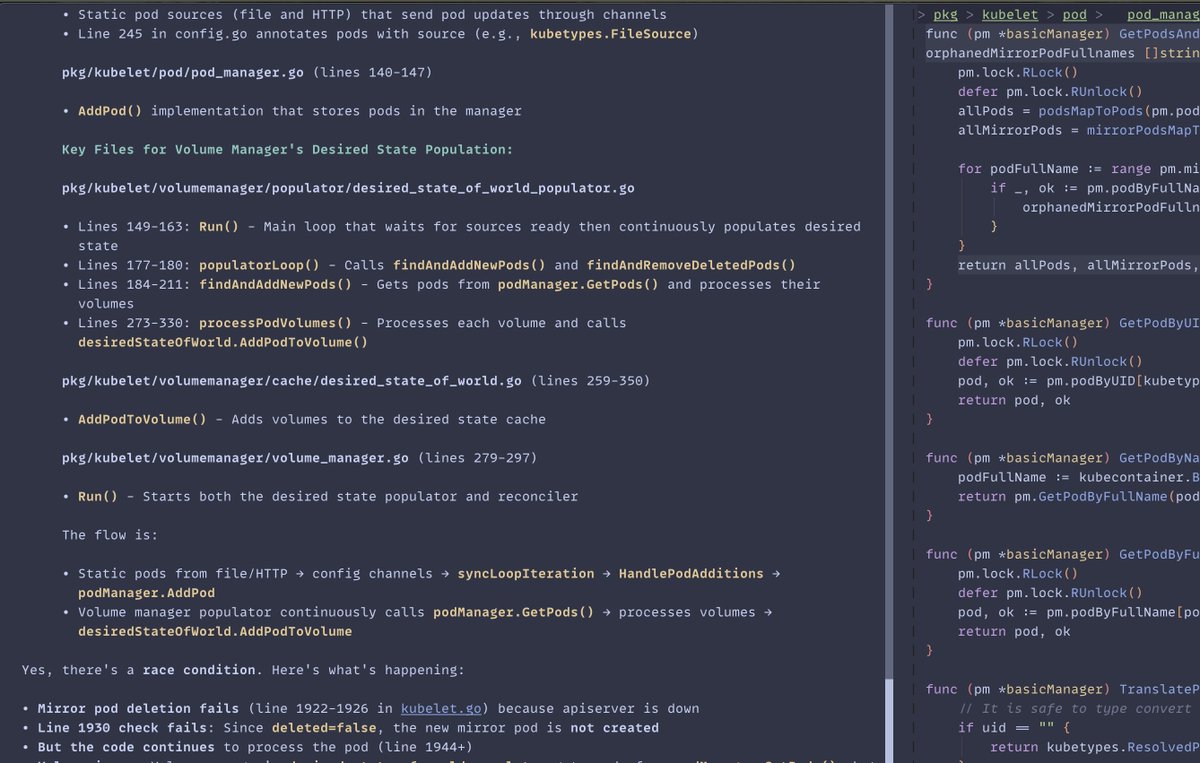Click bold text 'But the code continues'

pyautogui.click(x=126, y=747)
